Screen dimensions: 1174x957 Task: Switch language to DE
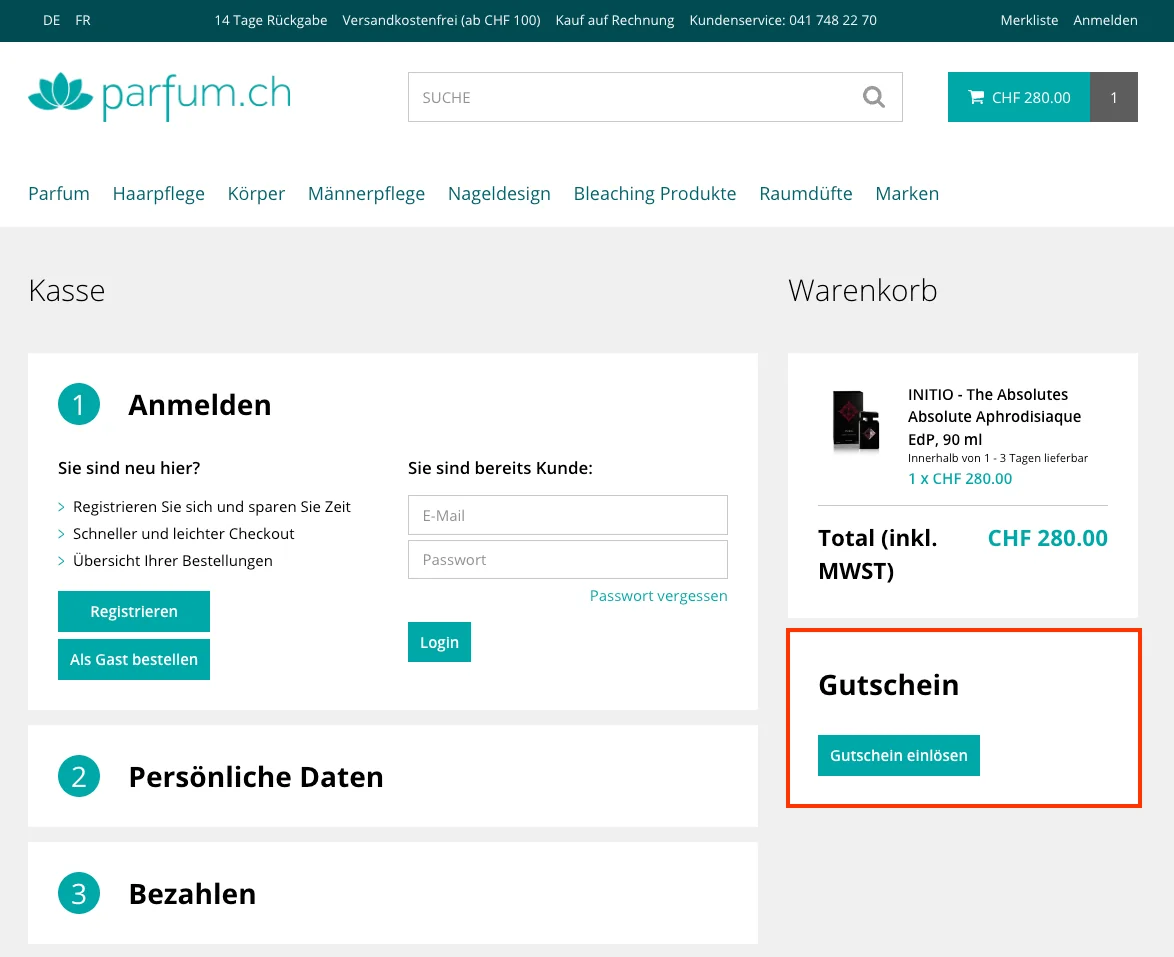tap(51, 20)
